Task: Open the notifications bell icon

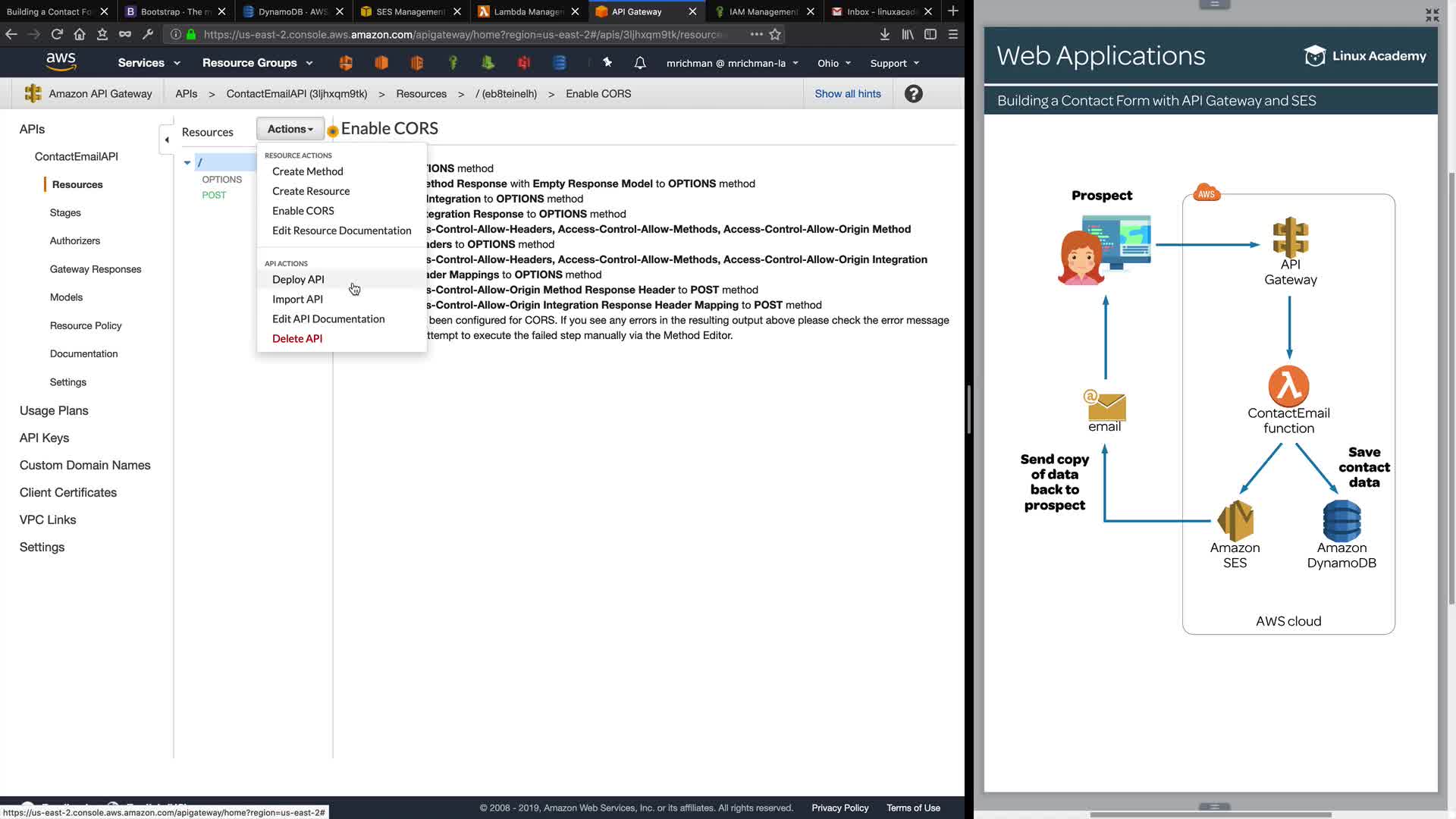Action: 640,63
